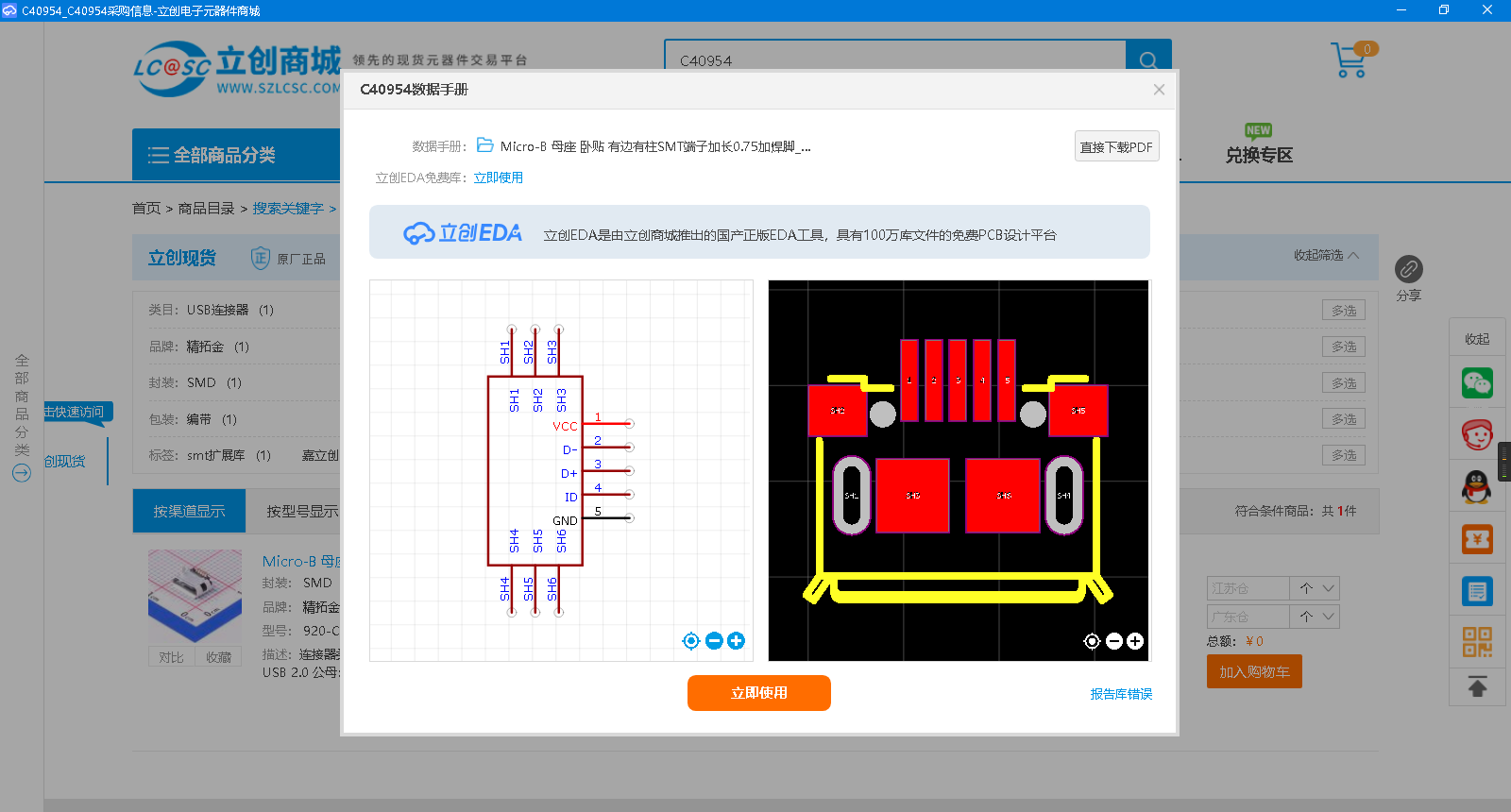1511x812 pixels.
Task: Click 对比 under the product image
Action: tap(171, 657)
